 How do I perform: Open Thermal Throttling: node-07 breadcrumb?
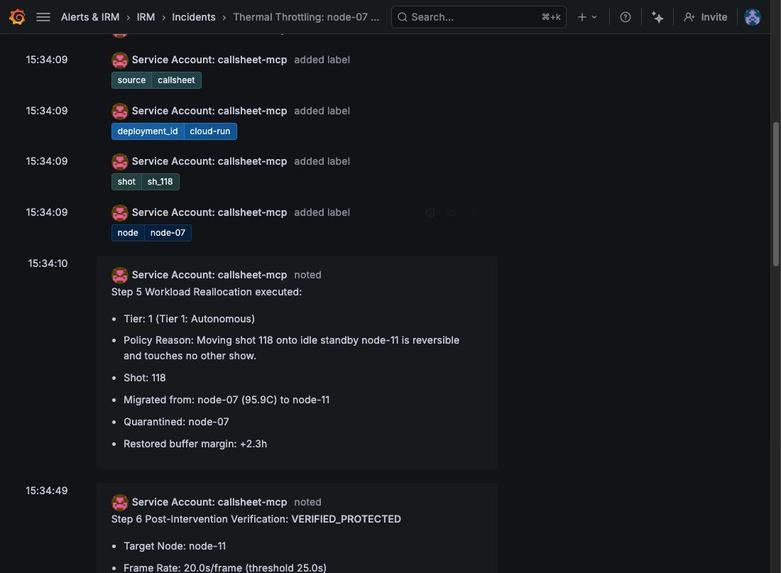point(306,17)
